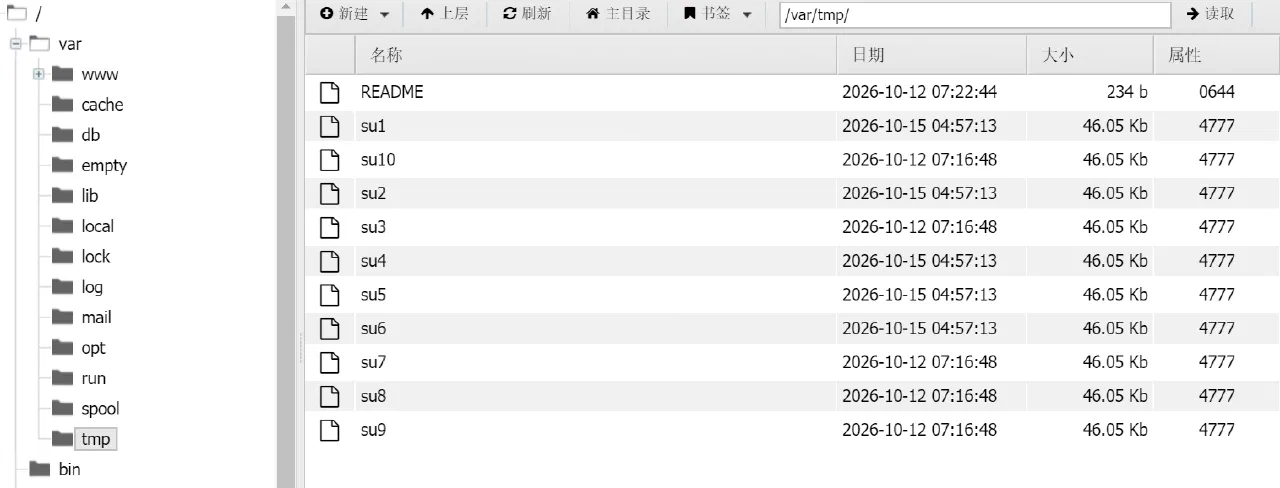Open the bin folder in tree
Screen dimensions: 1280x488
click(x=69, y=469)
